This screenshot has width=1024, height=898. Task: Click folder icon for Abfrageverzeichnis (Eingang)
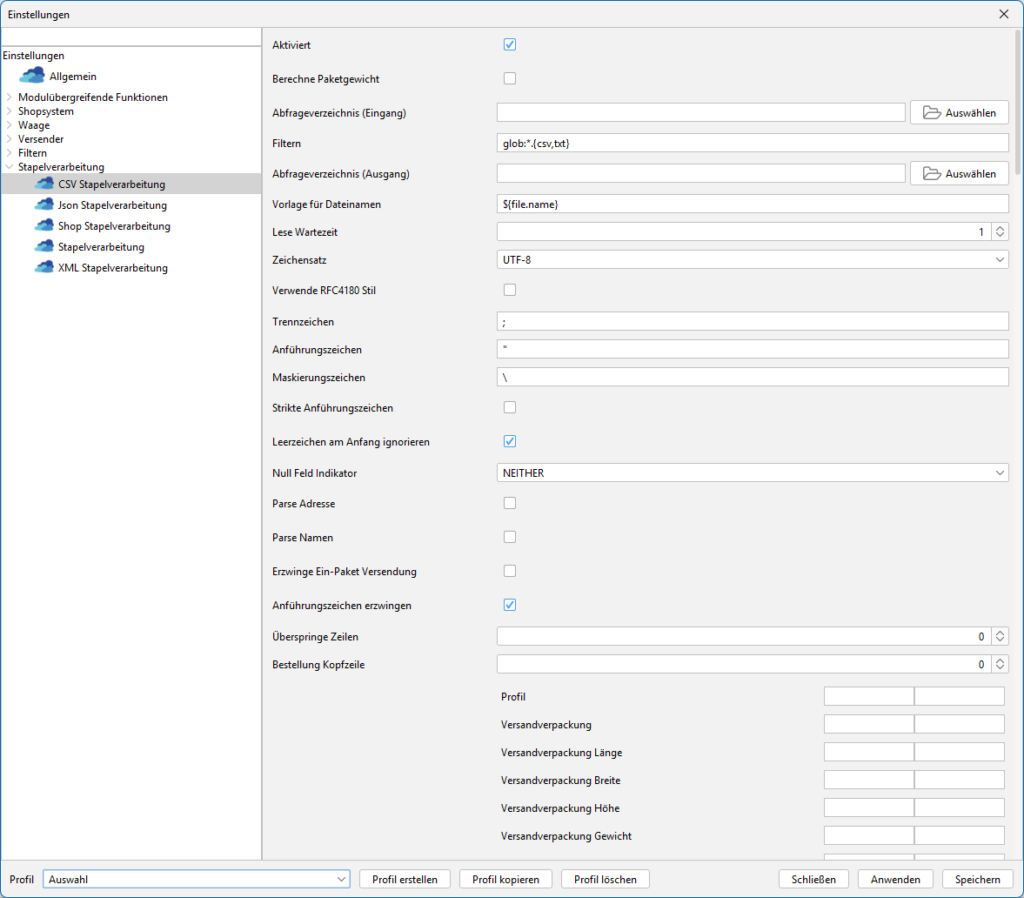click(x=932, y=113)
